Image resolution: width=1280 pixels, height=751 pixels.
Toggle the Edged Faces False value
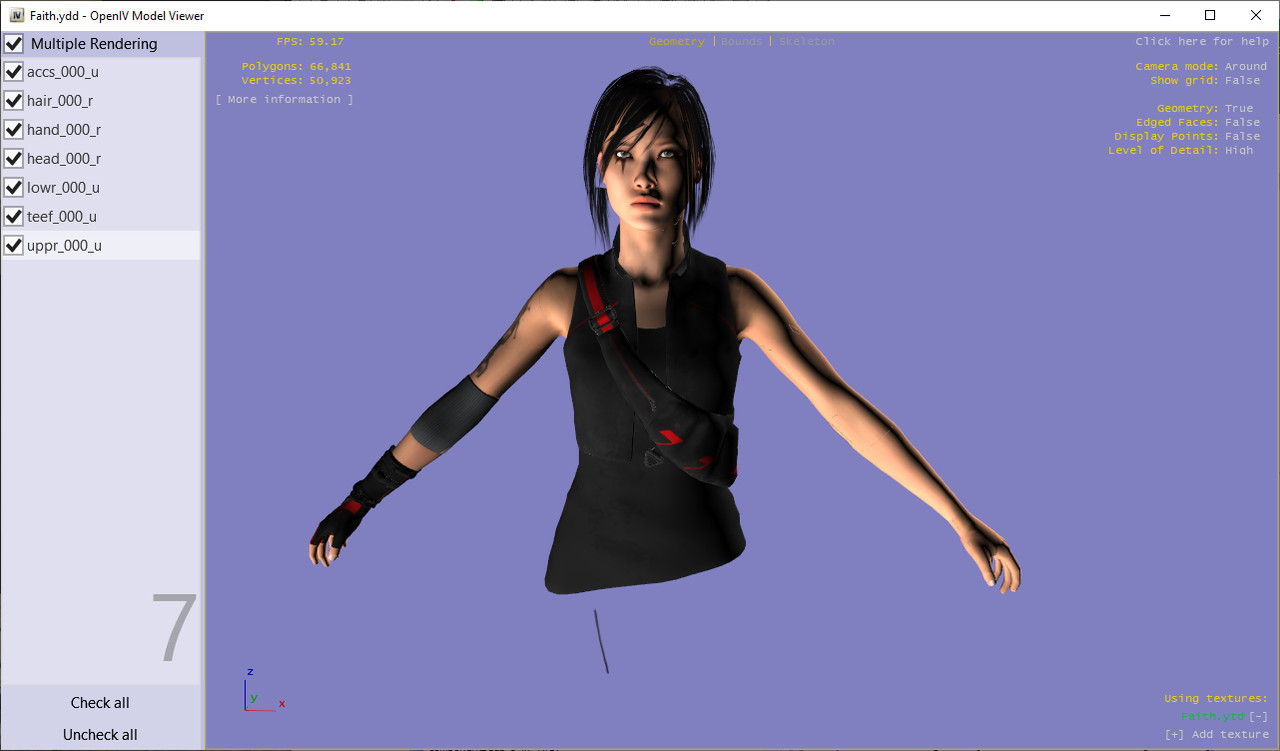[1243, 122]
